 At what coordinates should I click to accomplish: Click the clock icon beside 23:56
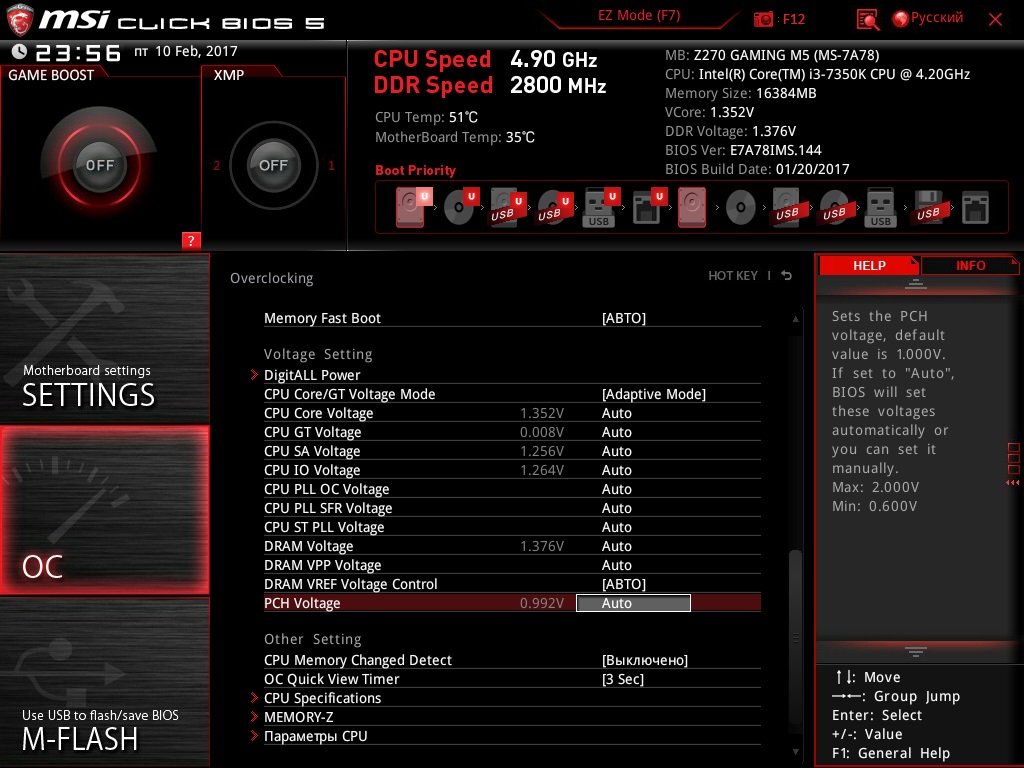pos(20,51)
